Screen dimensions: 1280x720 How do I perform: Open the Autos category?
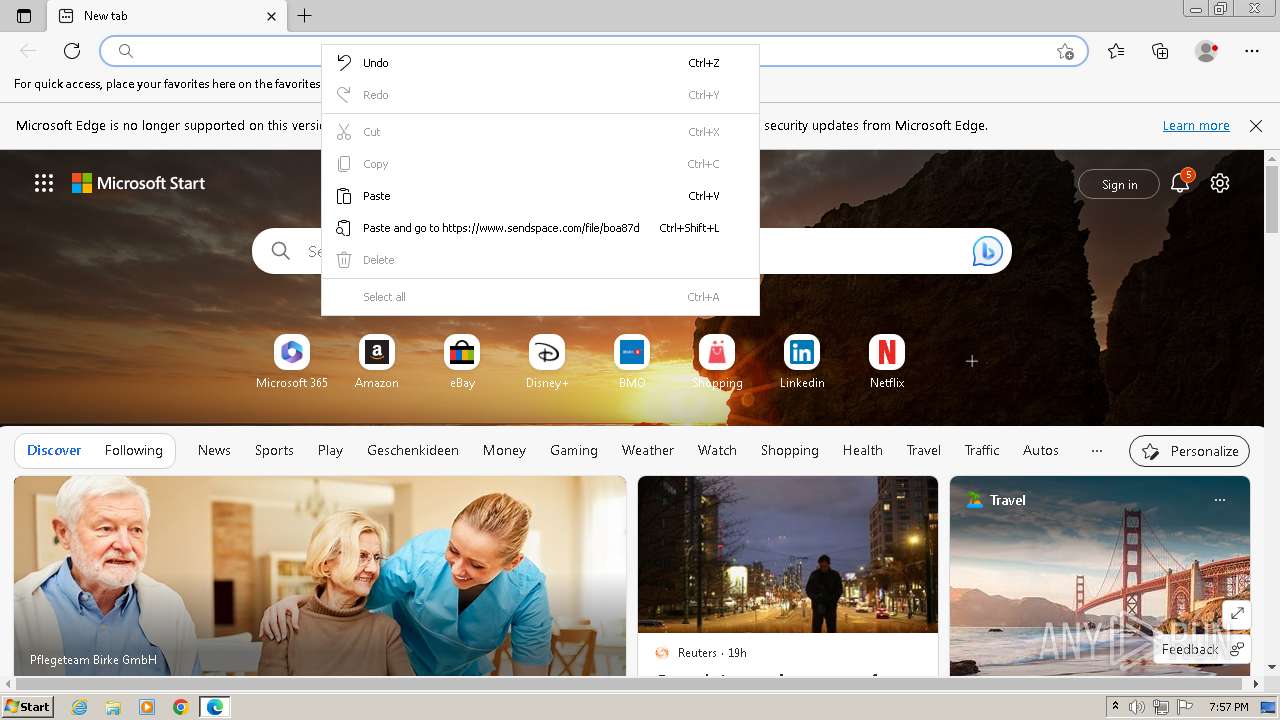point(1041,450)
